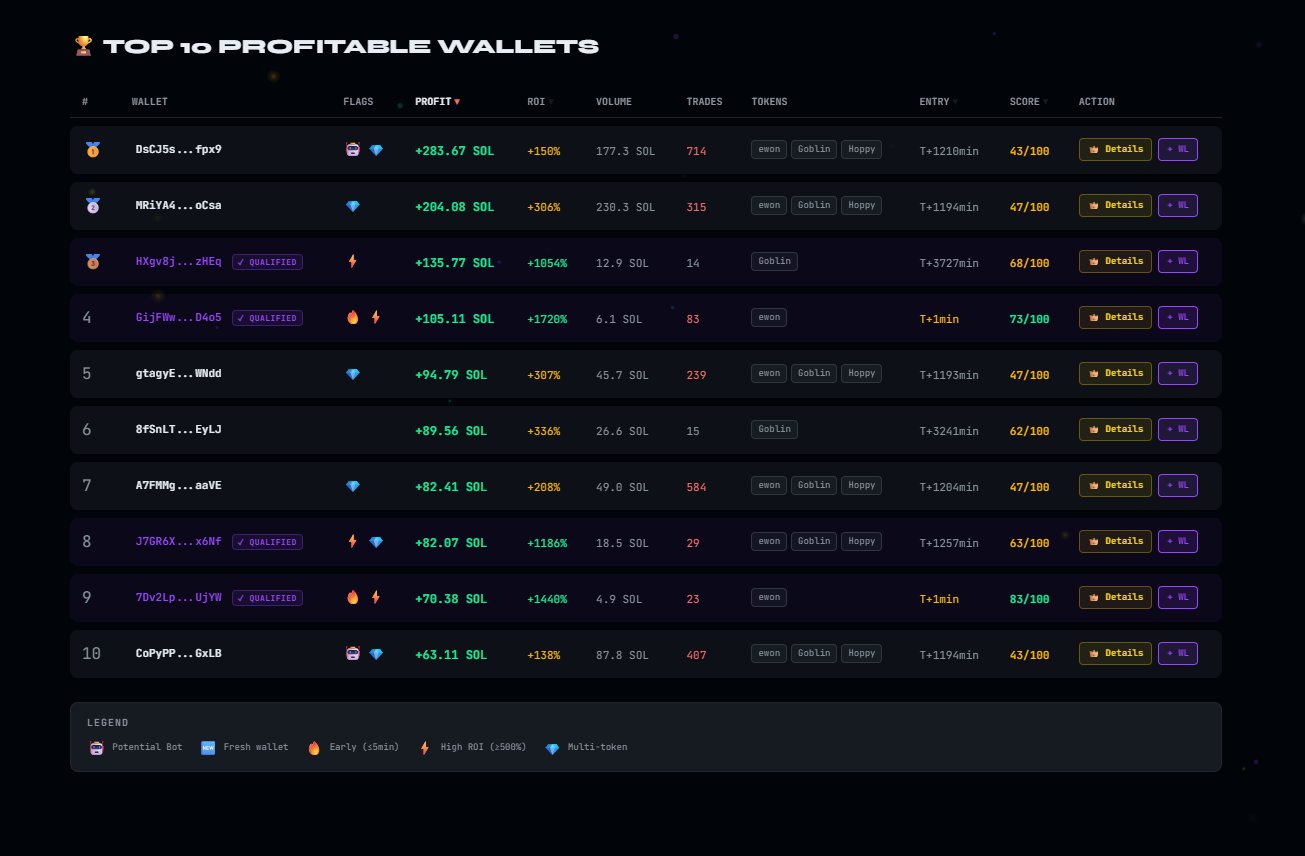Click the Hoppy token tag on gtagyE...WNdd row
Screen dimensions: 1305x856
[x=861, y=373]
